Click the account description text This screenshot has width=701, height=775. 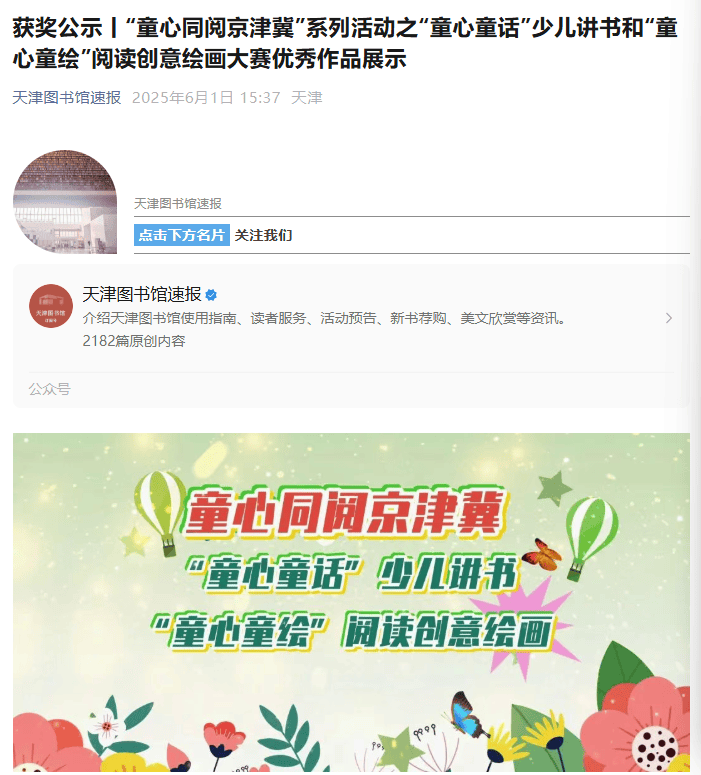pos(324,318)
